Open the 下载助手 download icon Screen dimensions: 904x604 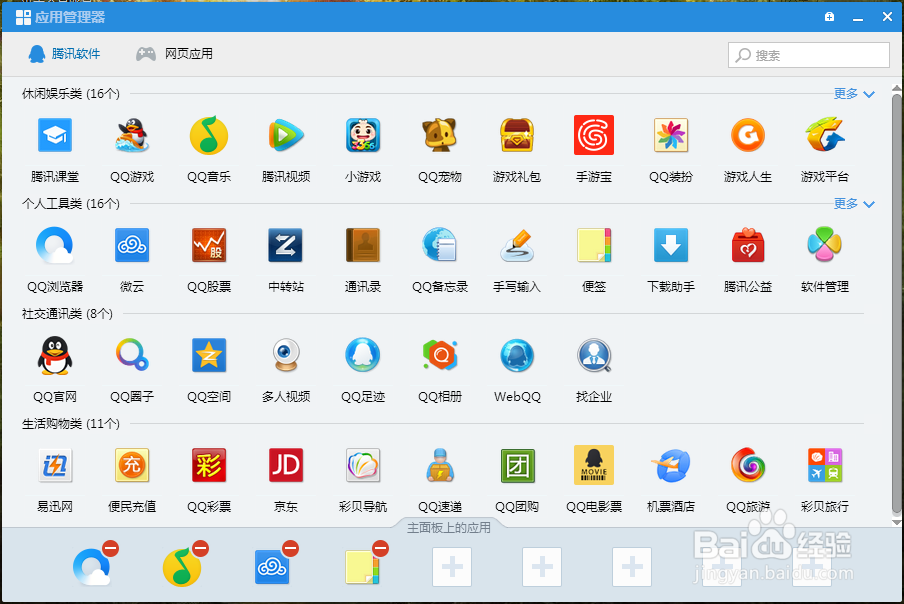coord(671,246)
